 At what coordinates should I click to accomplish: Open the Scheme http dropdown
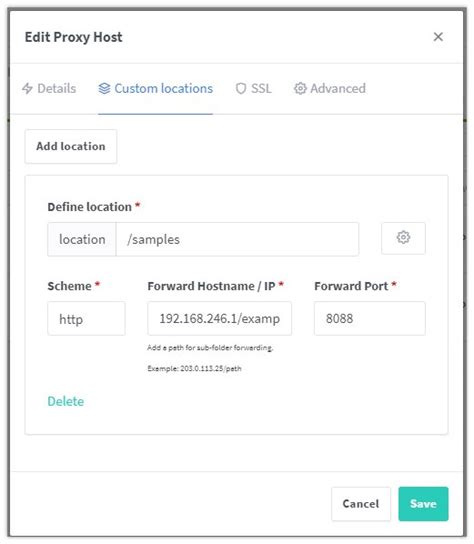86,318
